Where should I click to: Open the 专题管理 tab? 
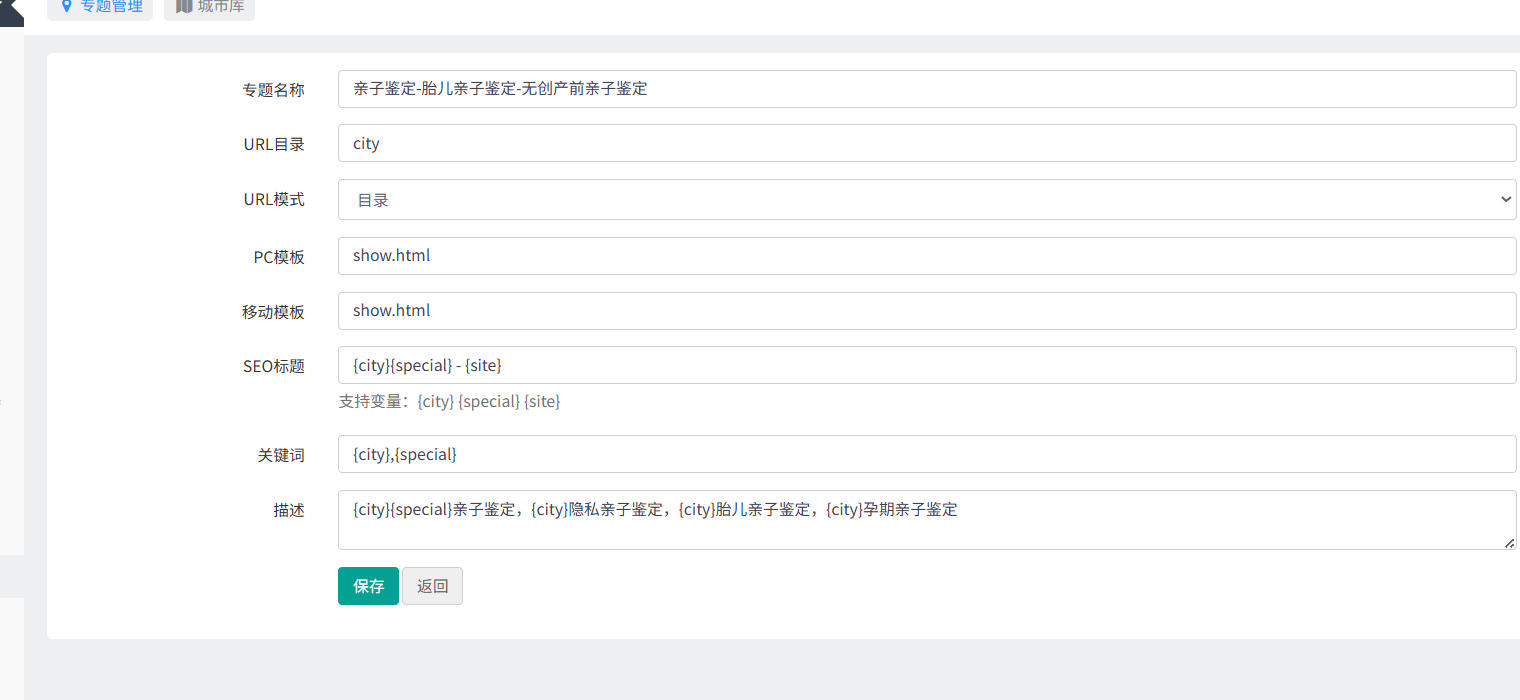(100, 7)
